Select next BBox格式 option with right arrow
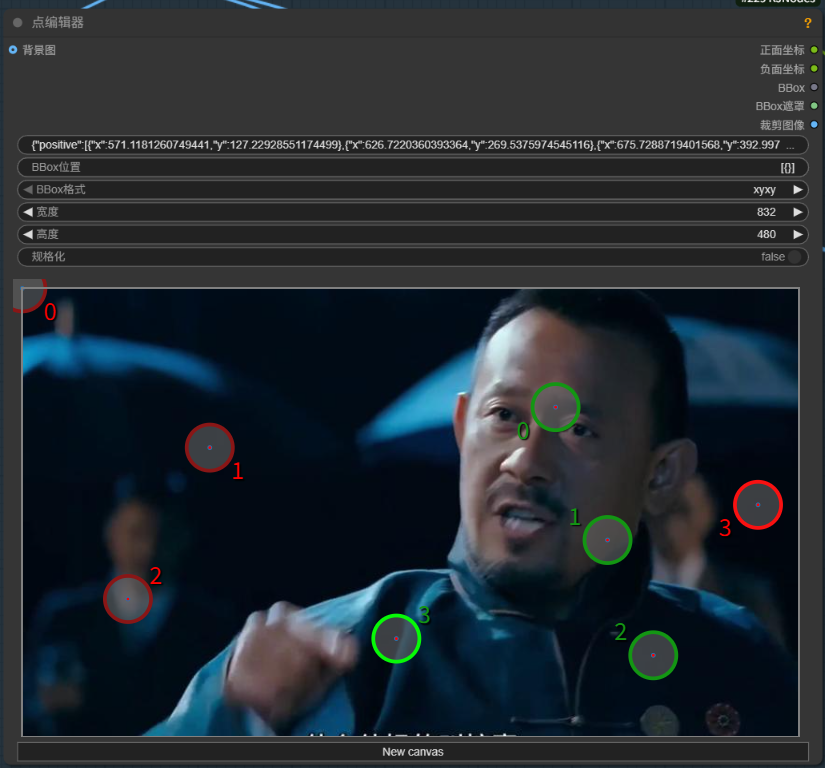Screen dimensions: 825x768 [x=798, y=189]
